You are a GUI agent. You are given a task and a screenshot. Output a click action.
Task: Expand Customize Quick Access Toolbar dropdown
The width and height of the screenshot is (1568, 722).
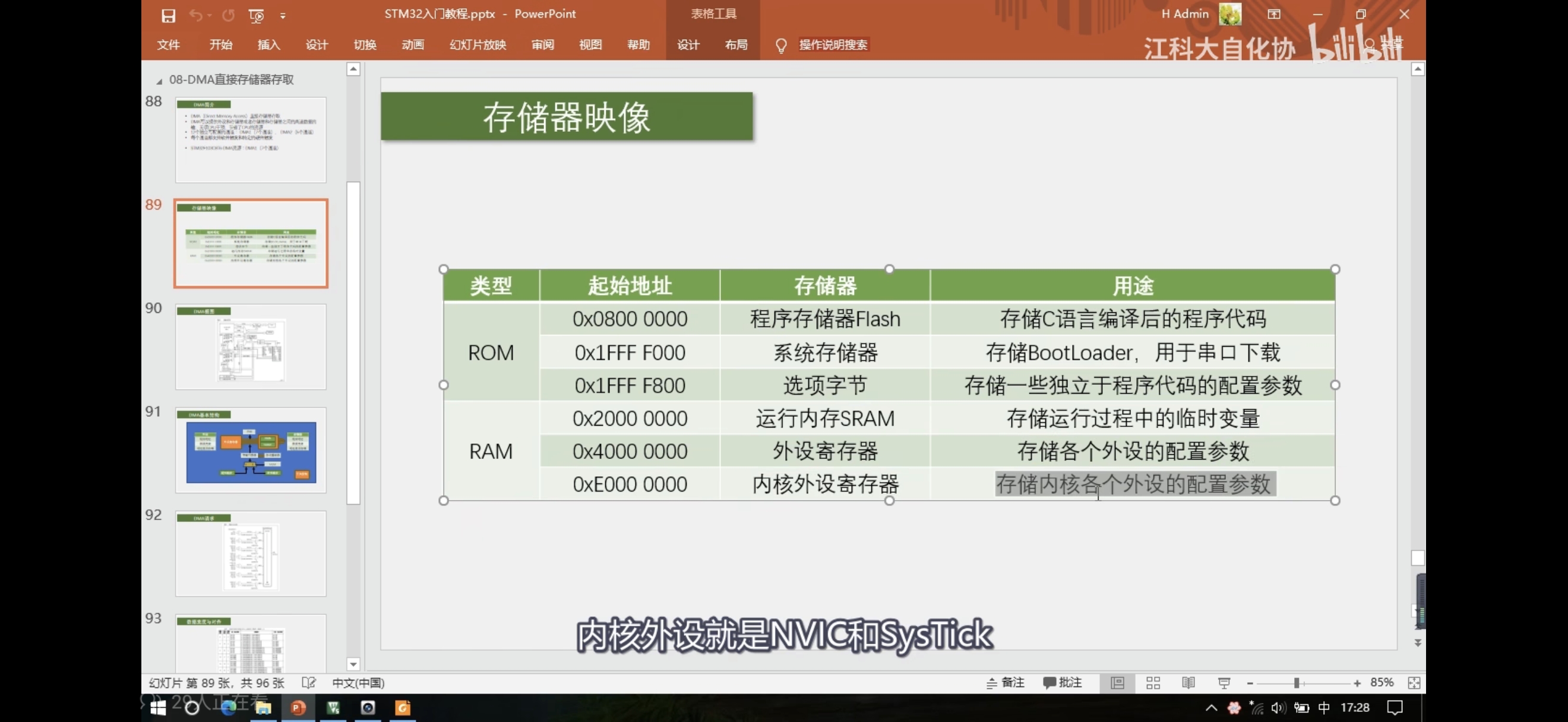pyautogui.click(x=283, y=16)
